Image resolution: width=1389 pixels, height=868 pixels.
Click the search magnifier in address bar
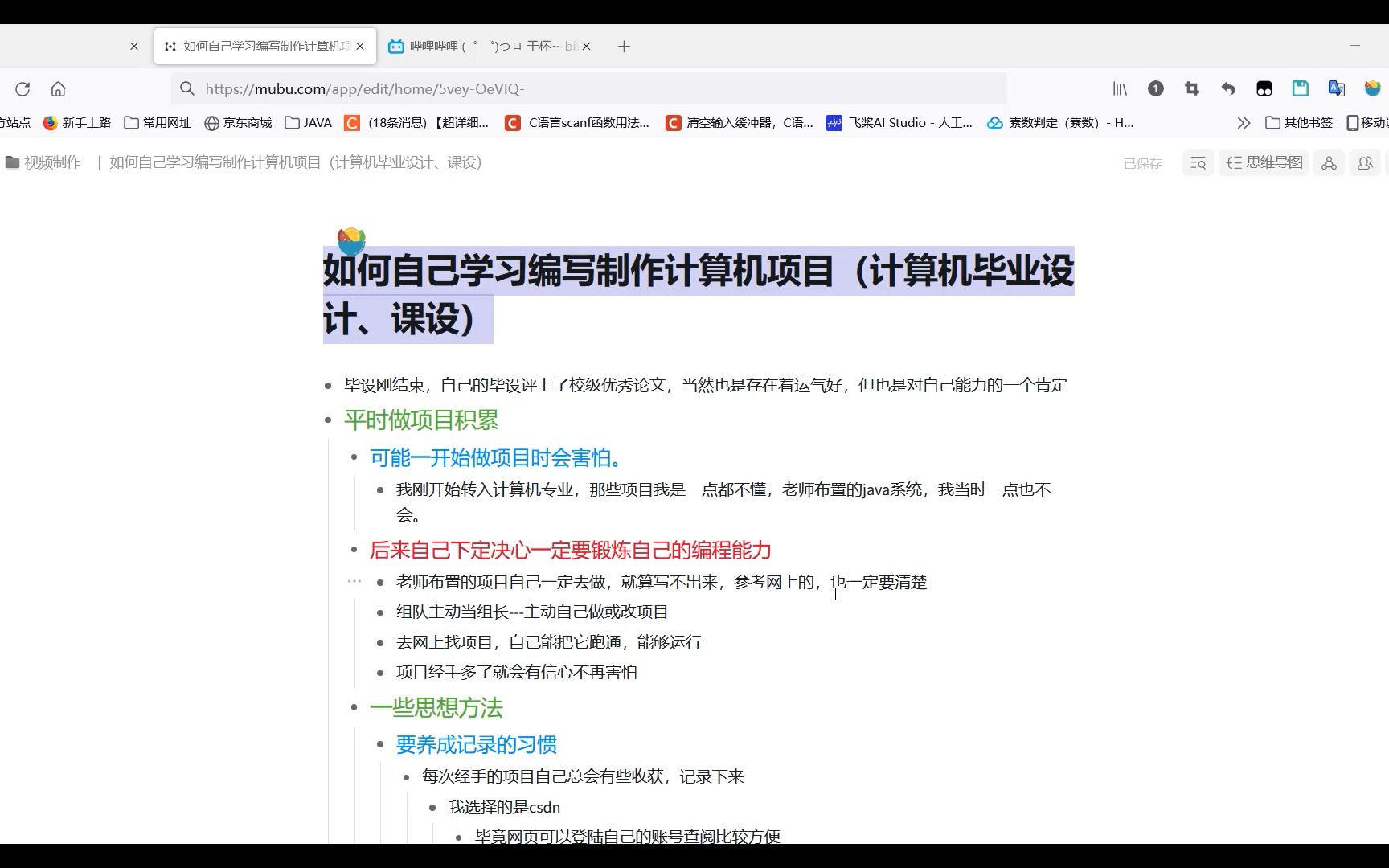pyautogui.click(x=187, y=89)
